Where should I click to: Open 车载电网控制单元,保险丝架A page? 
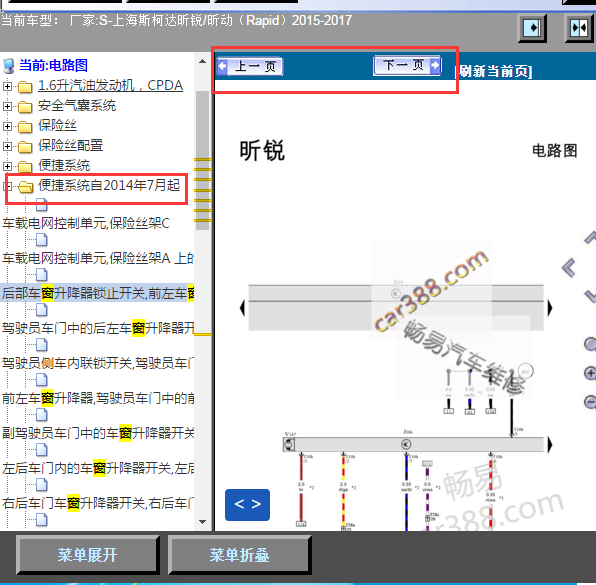click(98, 258)
